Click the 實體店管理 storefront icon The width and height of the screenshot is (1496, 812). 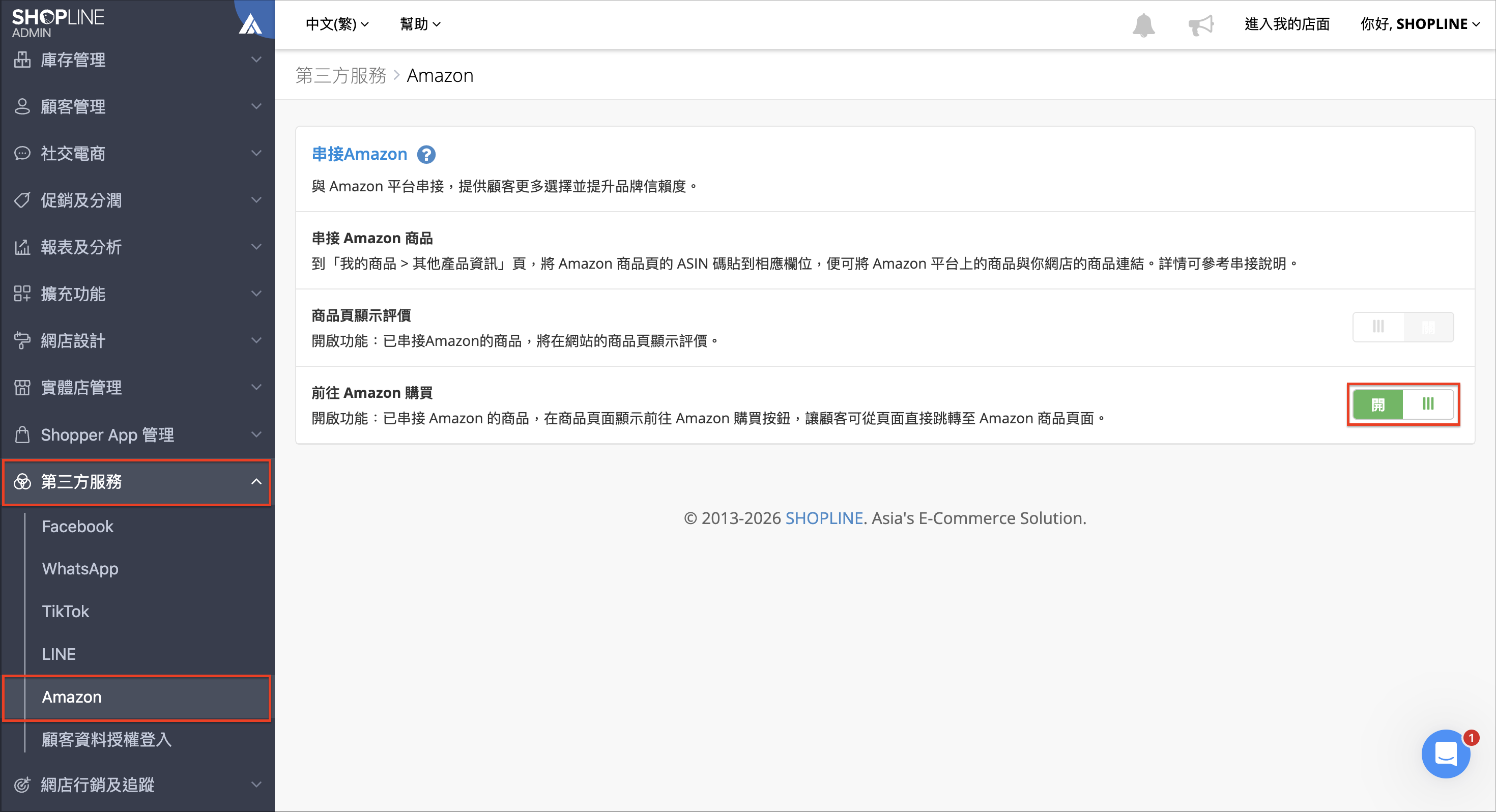point(22,387)
